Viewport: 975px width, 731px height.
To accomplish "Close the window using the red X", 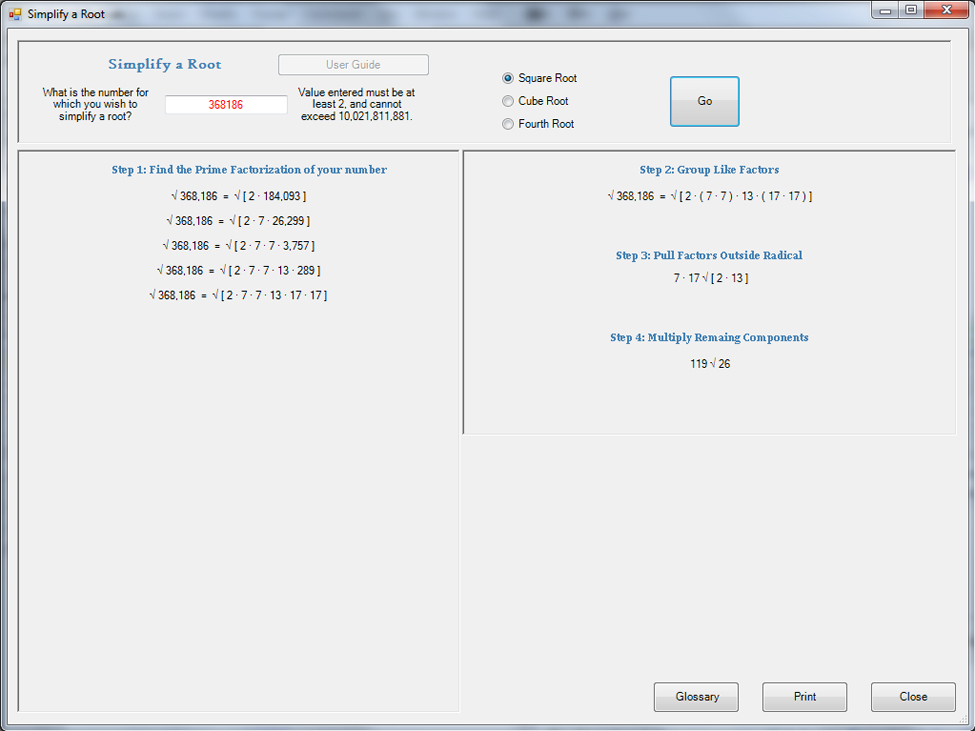I will click(944, 10).
